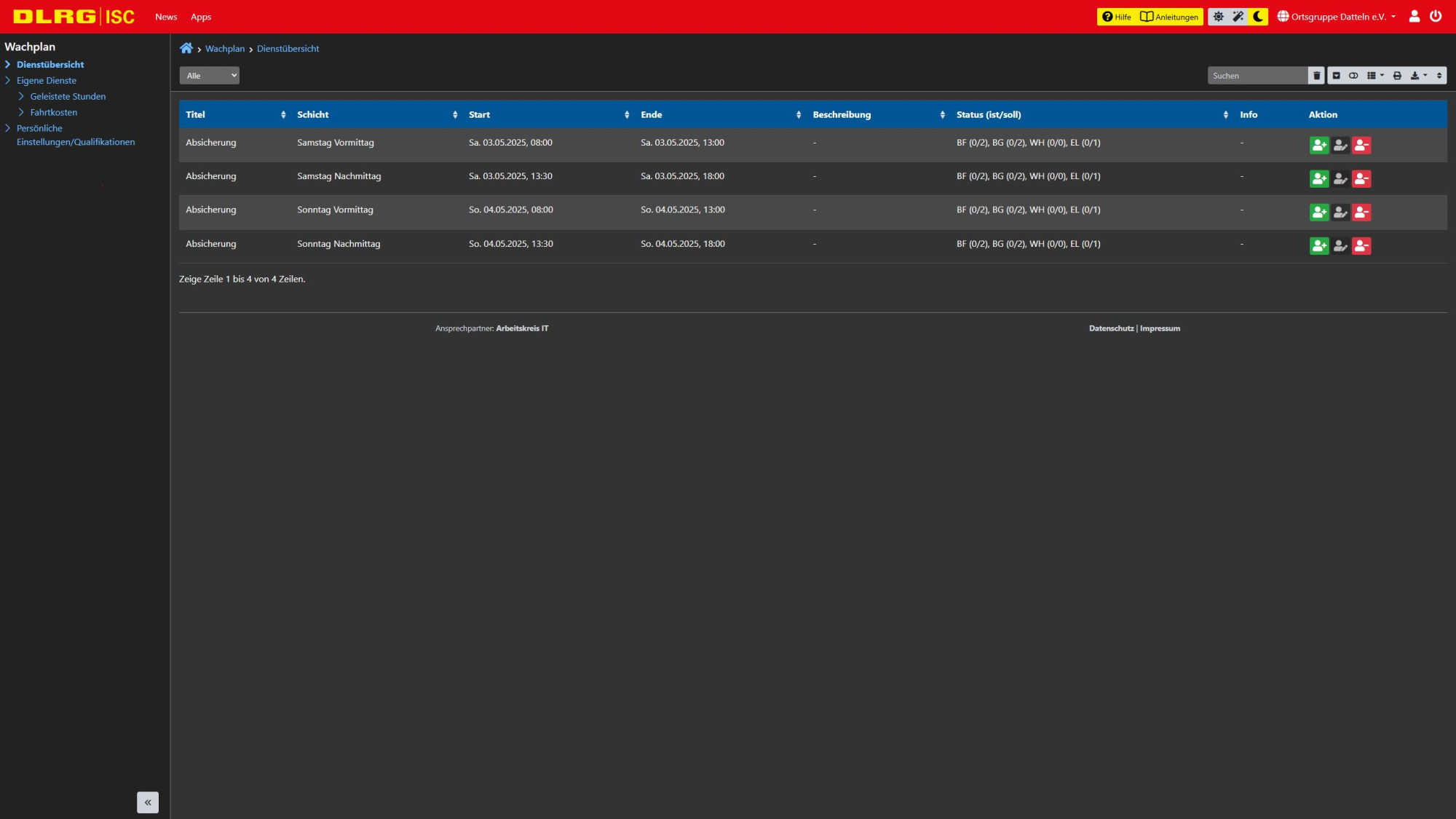Open the export download dropdown
Screen dimensions: 1456x819
(x=1419, y=76)
